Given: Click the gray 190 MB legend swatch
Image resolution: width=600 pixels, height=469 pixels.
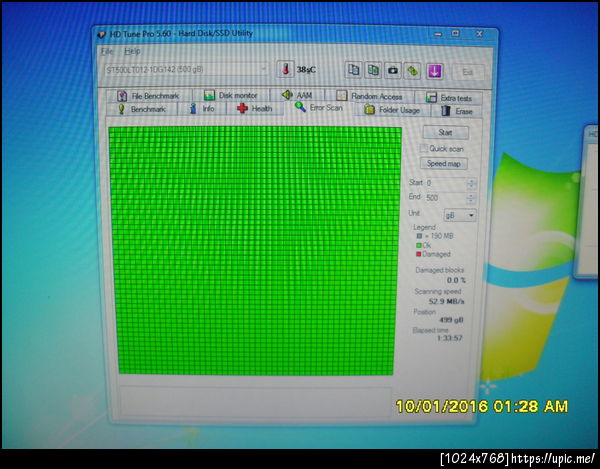Looking at the screenshot, I should (419, 236).
